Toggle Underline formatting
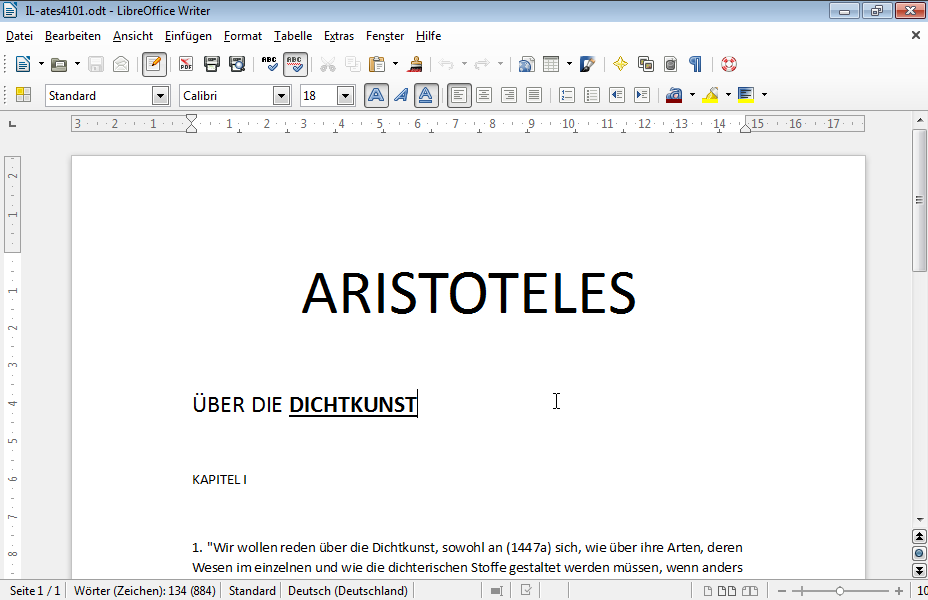The image size is (928, 600). pyautogui.click(x=426, y=95)
